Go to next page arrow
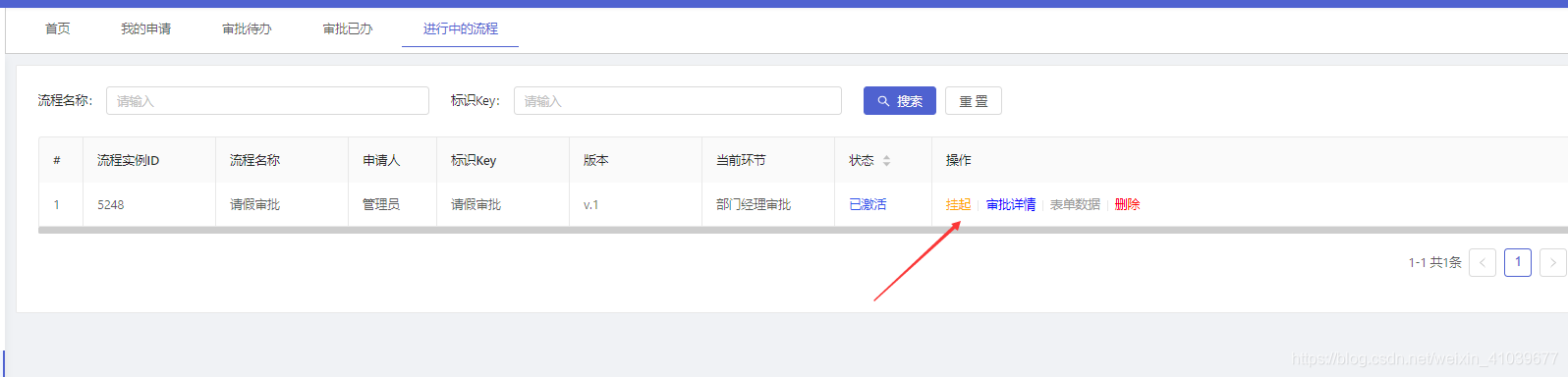The width and height of the screenshot is (1568, 377). pos(1553,262)
